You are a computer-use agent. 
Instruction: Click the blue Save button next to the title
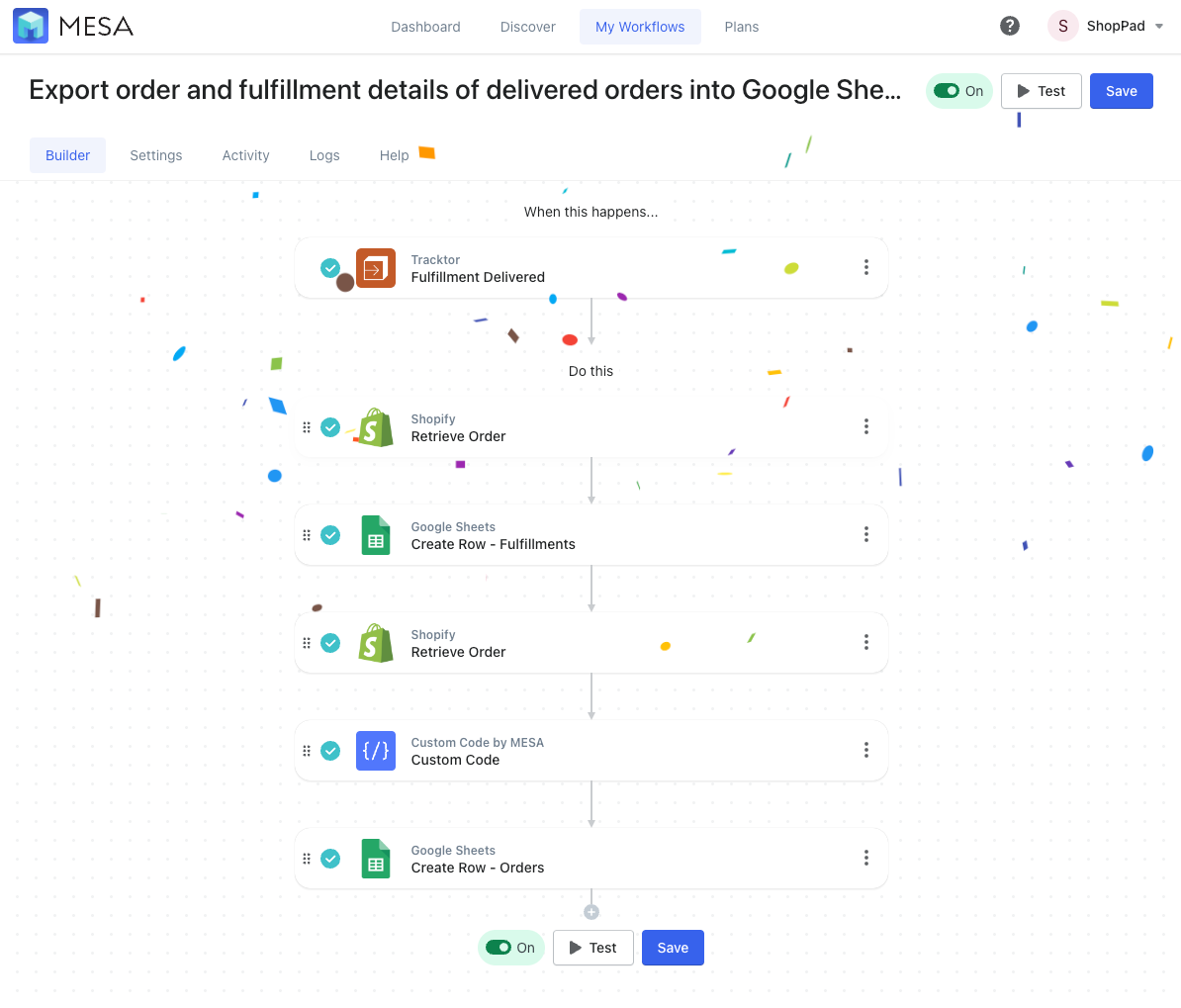[x=1121, y=91]
